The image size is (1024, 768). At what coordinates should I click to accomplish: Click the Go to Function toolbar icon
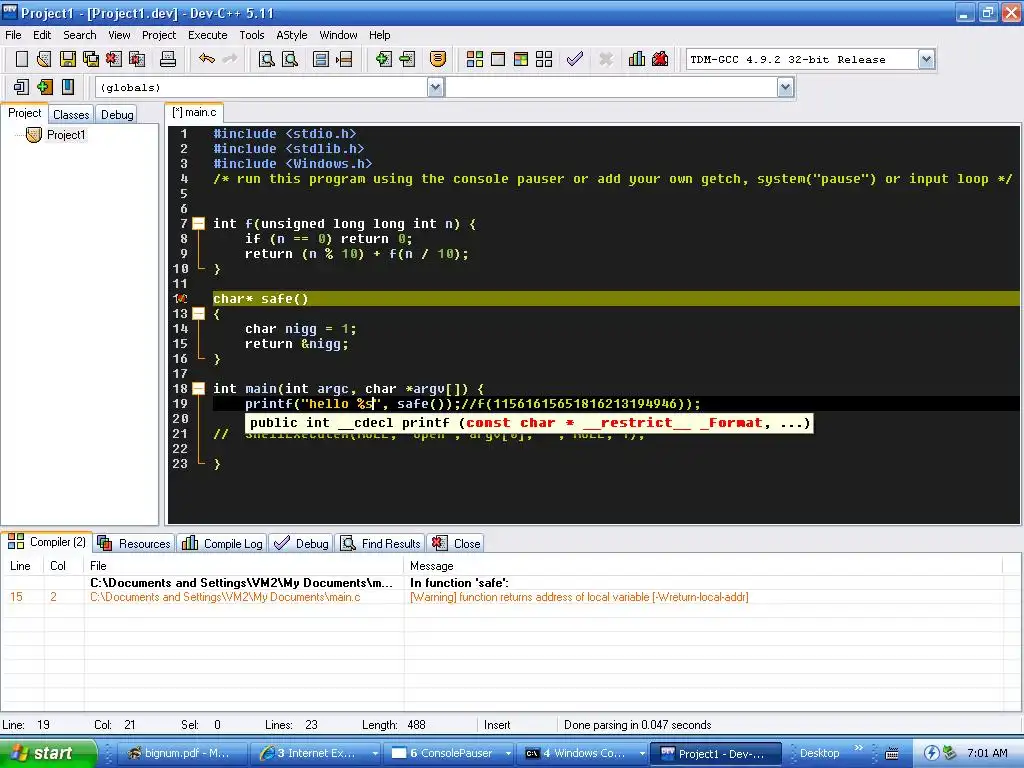pyautogui.click(x=321, y=59)
